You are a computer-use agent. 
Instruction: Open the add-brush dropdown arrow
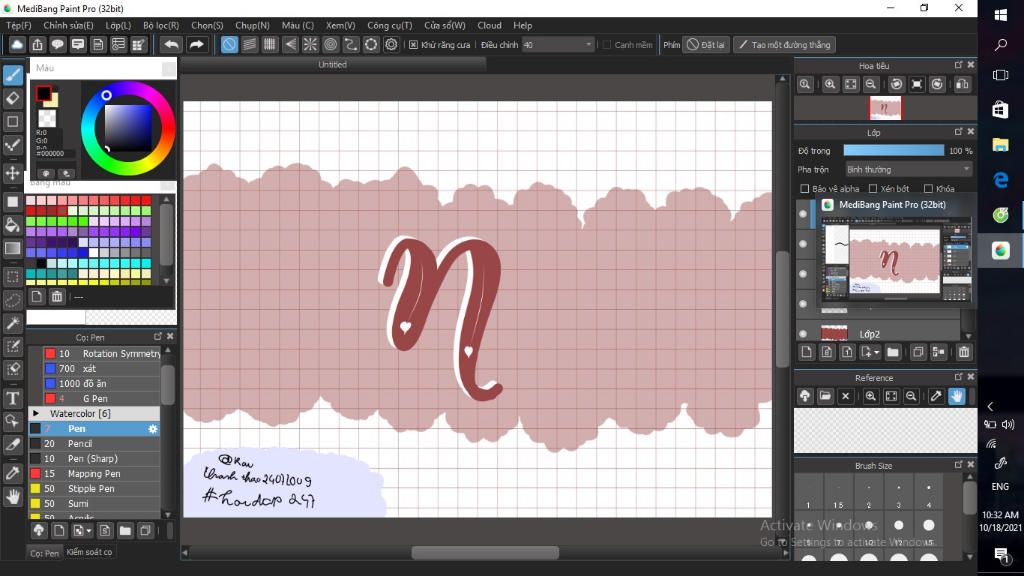[x=89, y=530]
